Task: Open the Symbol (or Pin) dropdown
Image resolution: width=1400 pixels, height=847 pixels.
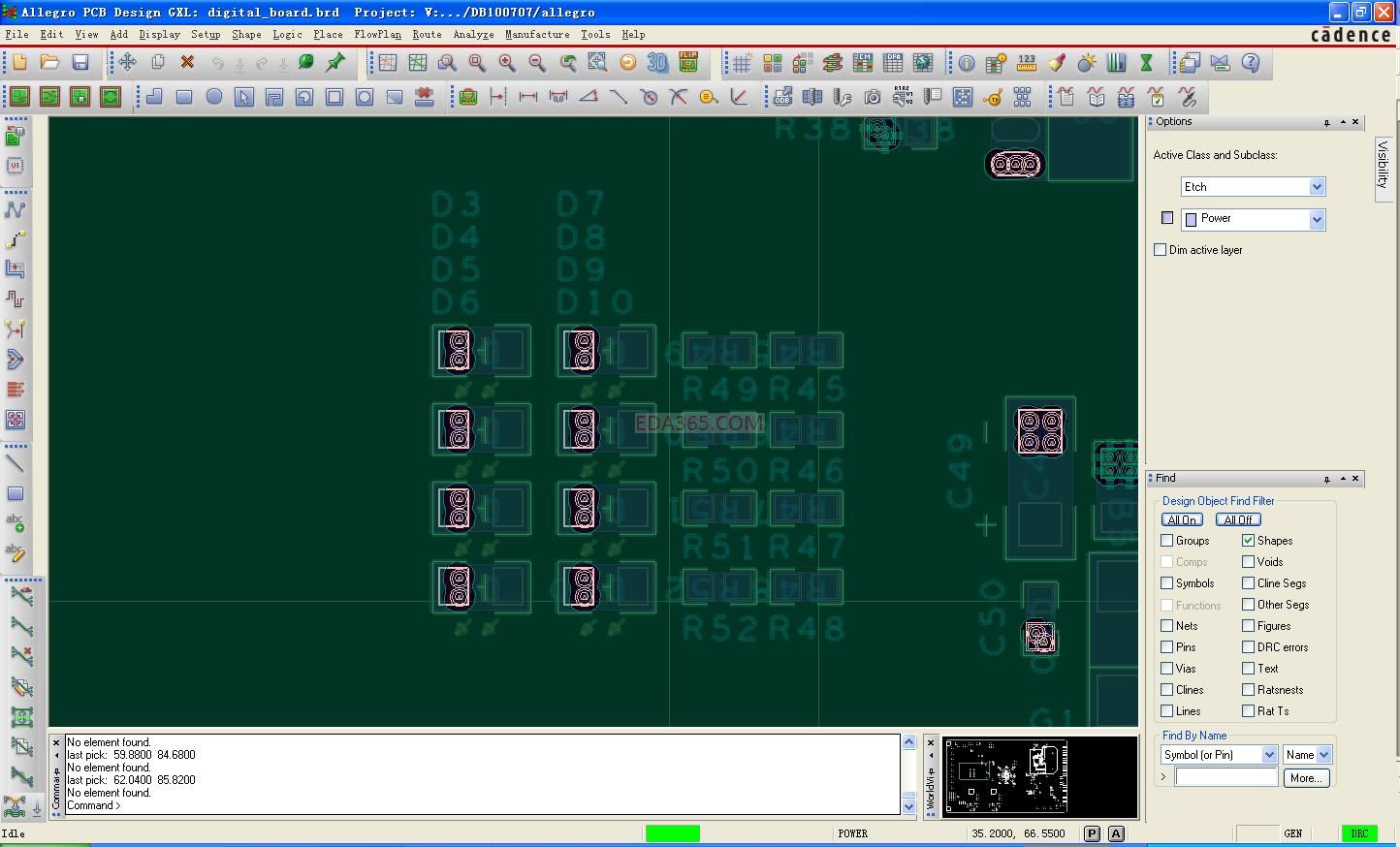Action: (x=1269, y=755)
